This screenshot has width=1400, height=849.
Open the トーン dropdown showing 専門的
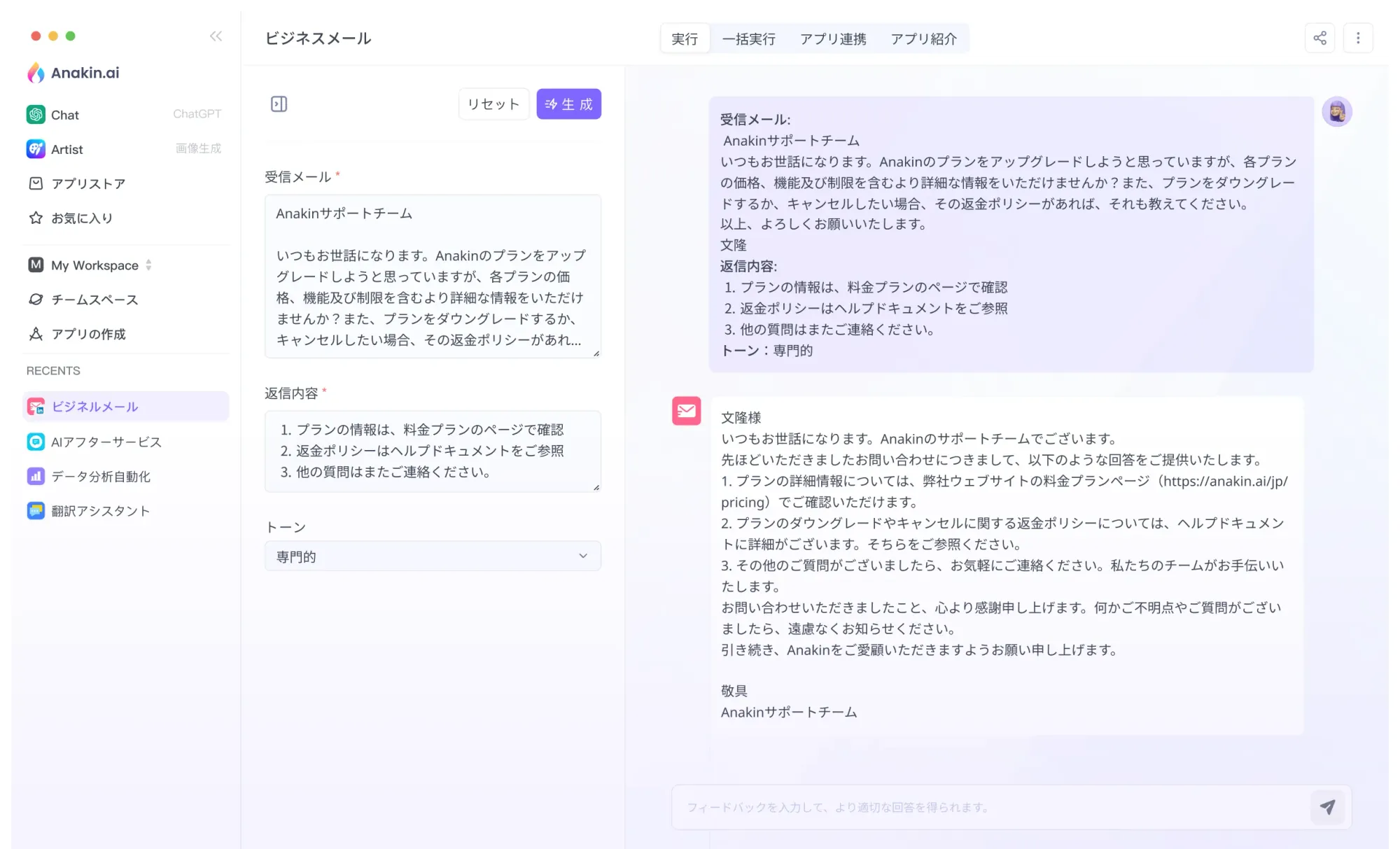[433, 556]
